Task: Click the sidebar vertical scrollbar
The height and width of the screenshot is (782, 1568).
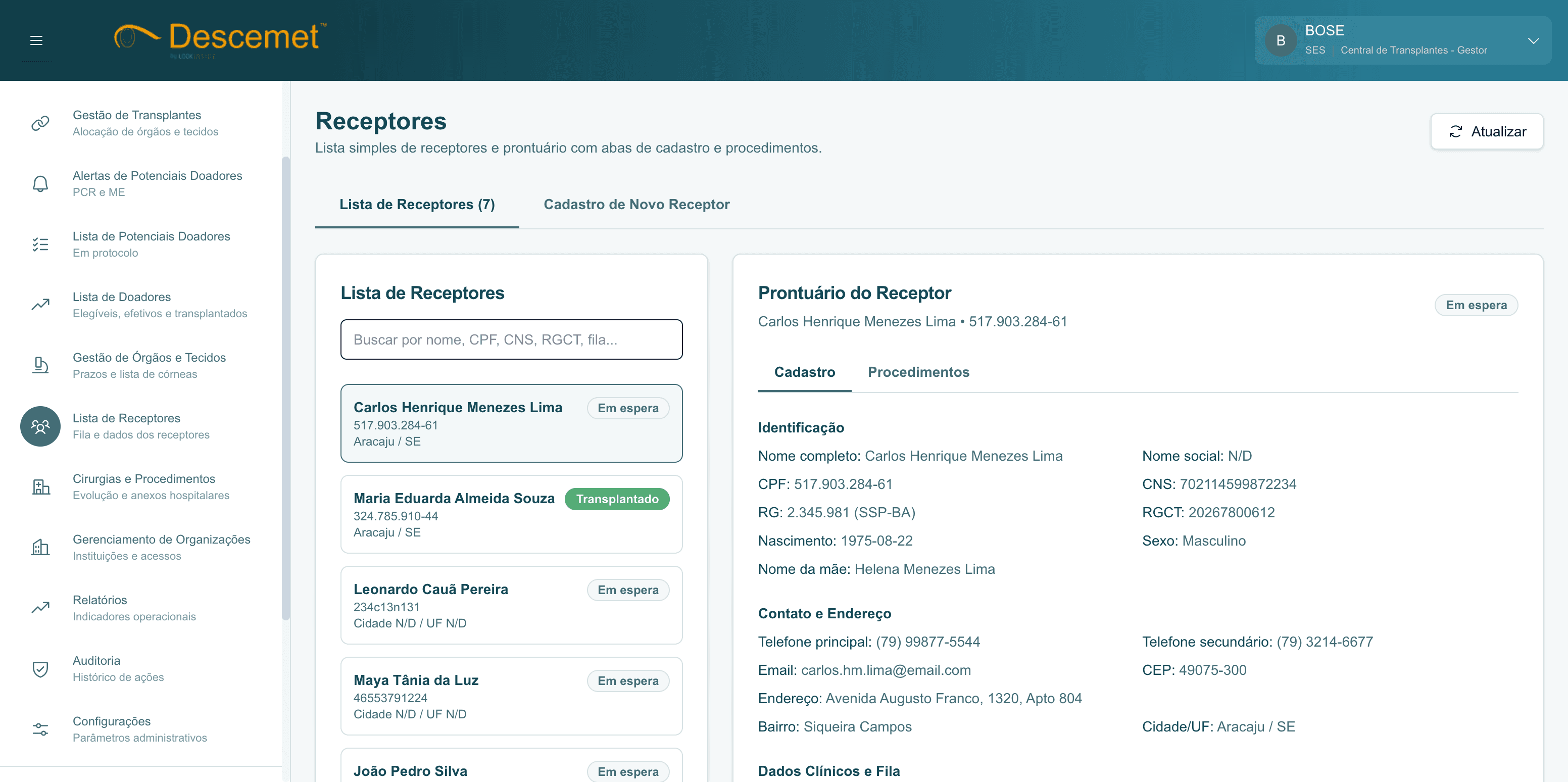Action: [285, 389]
